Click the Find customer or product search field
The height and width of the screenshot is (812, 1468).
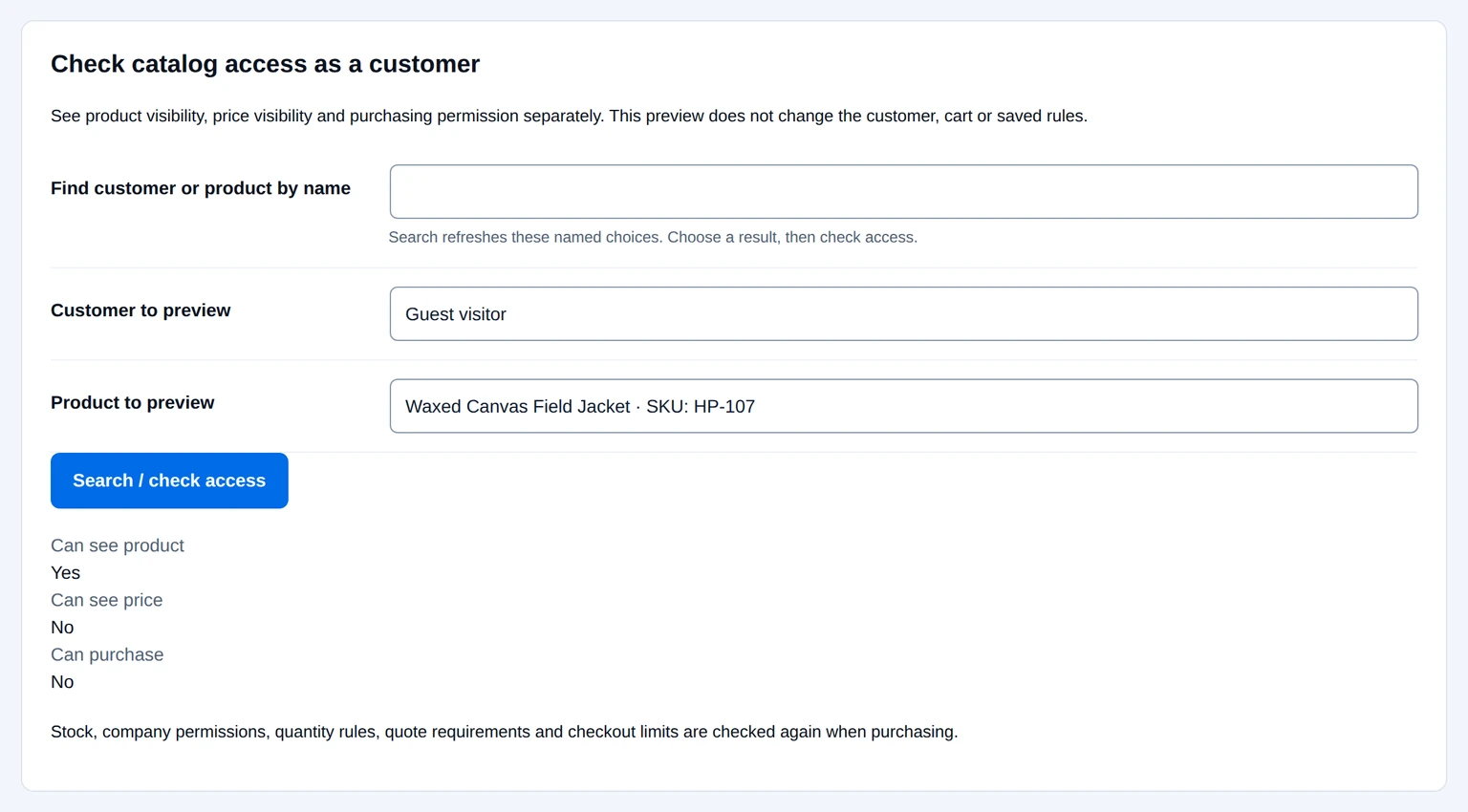(903, 191)
